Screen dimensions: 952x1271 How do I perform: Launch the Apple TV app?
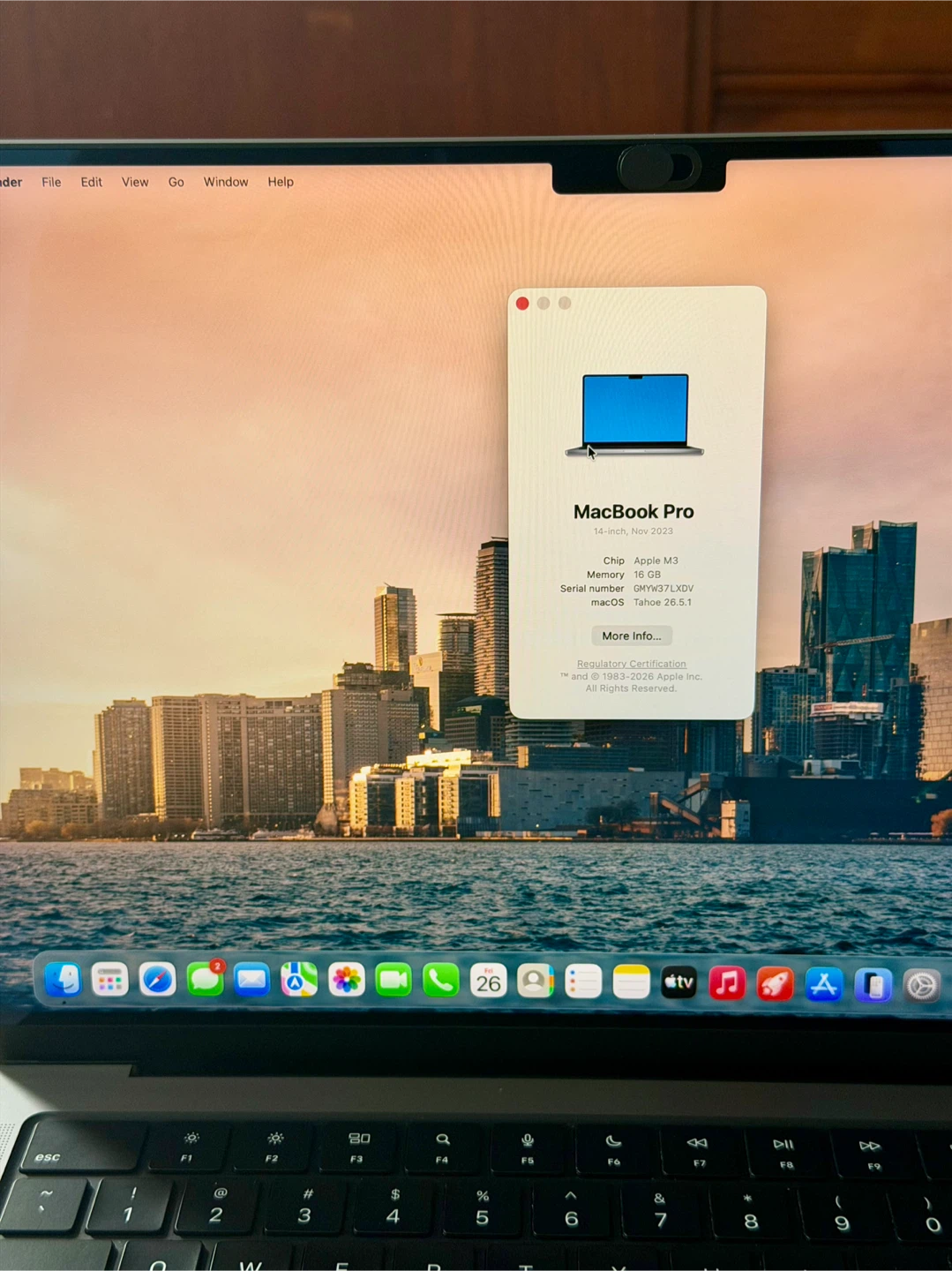click(x=678, y=983)
